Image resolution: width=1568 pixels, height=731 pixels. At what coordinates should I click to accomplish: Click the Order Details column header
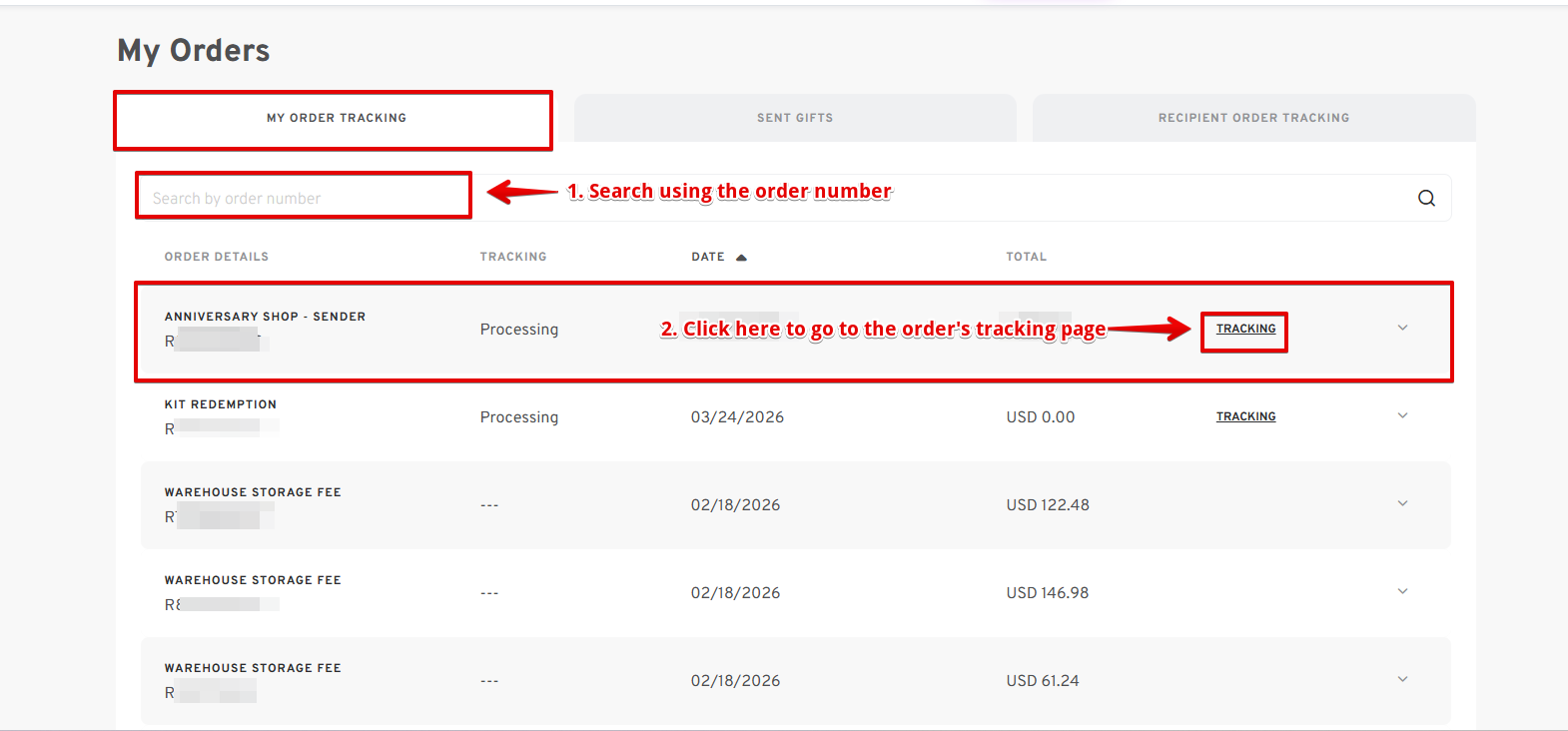coord(217,257)
